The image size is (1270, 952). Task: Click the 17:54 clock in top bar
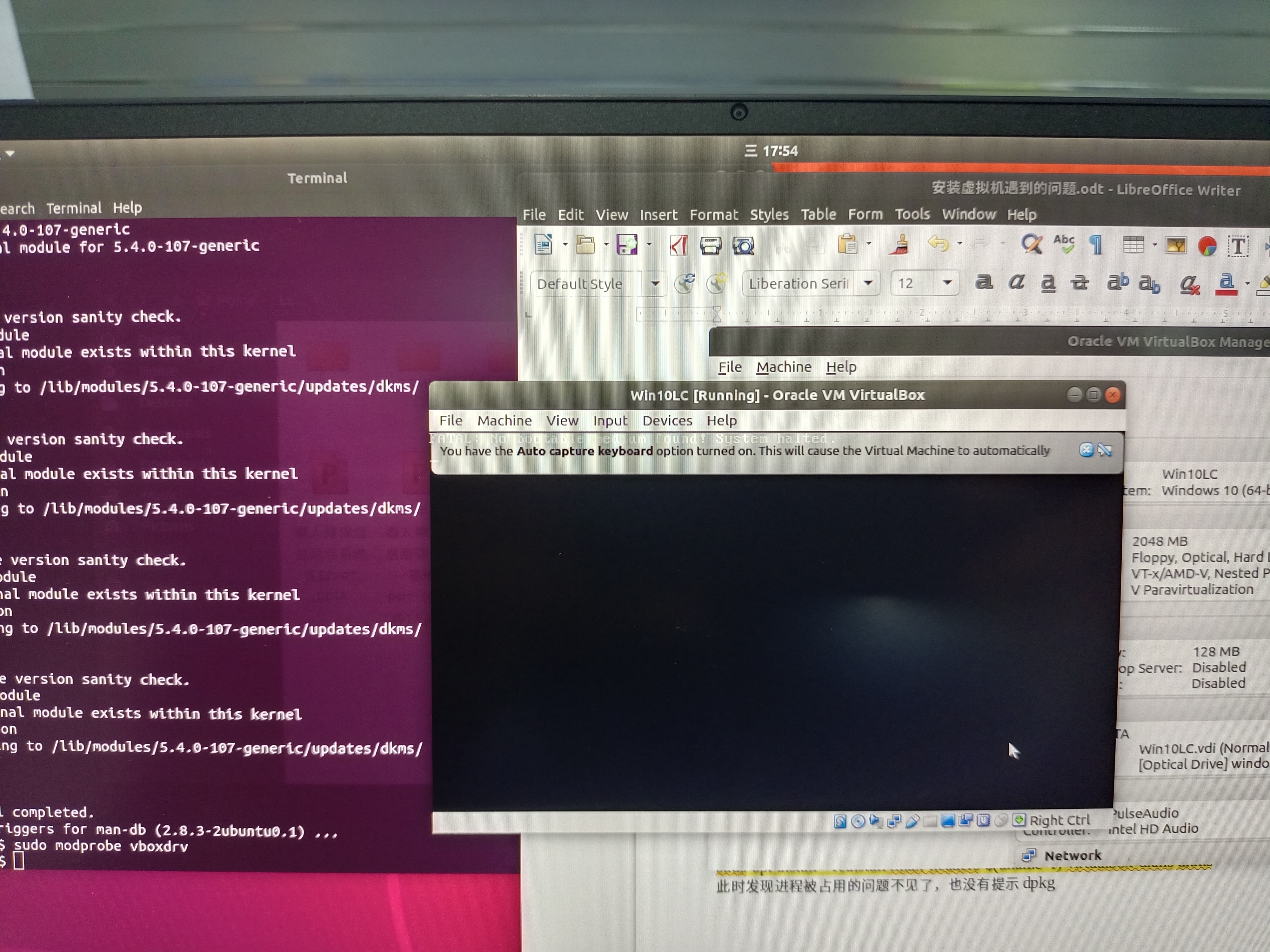click(x=780, y=151)
